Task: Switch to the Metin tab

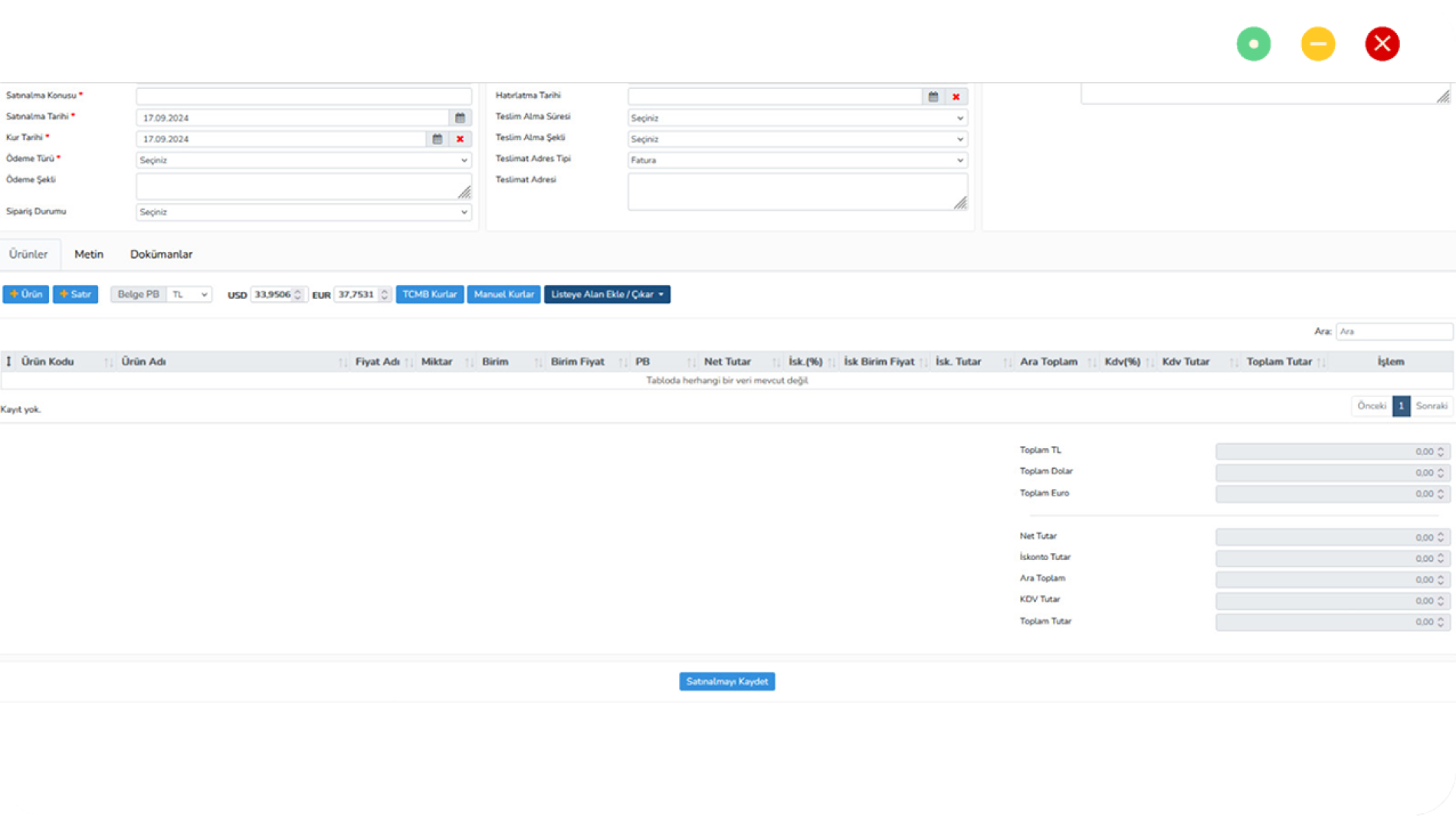Action: pos(89,254)
